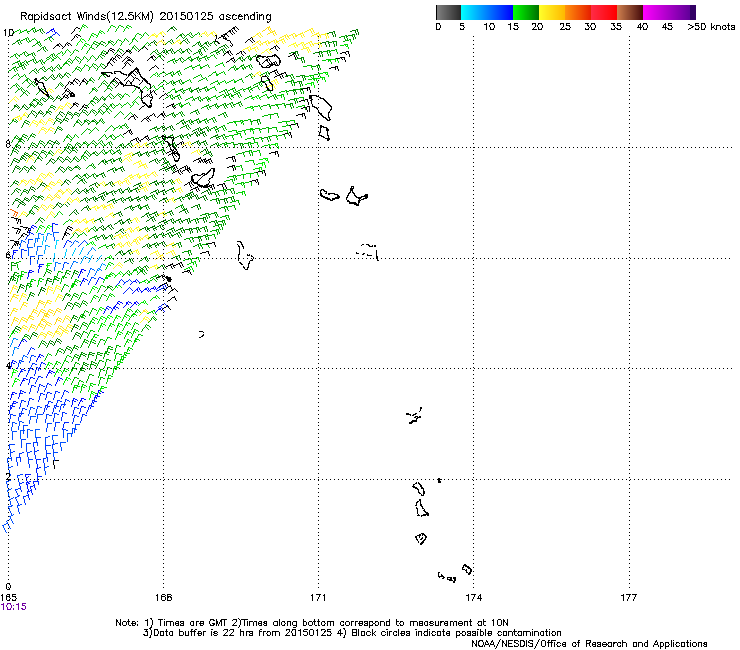Click the note line '3)Data buffer is 22 hrs'
This screenshot has height=650, width=740.
click(x=352, y=633)
